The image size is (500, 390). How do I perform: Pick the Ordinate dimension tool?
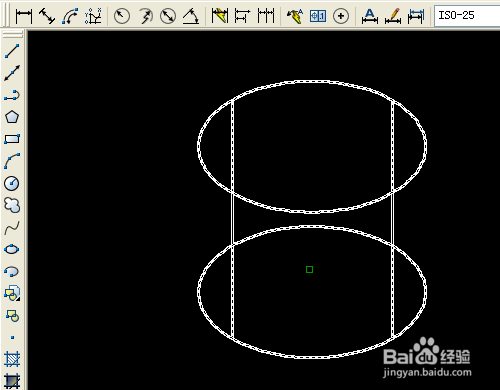point(93,16)
